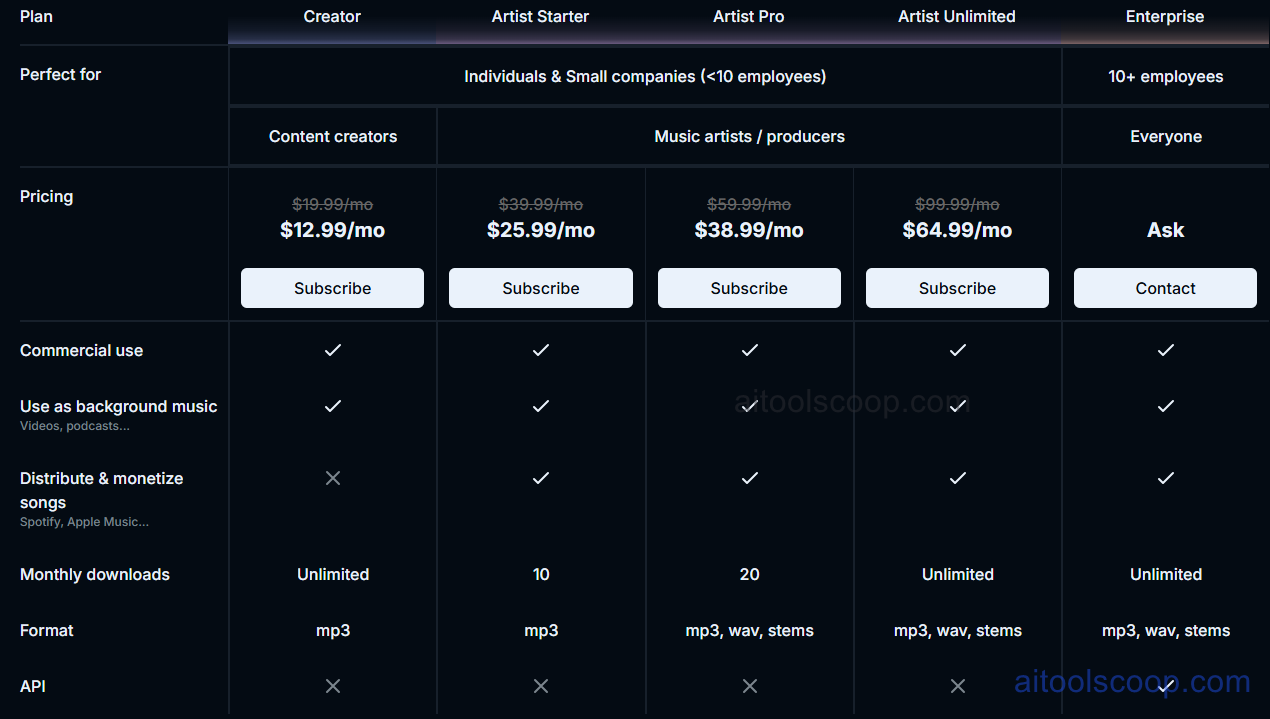Subscribe to the Artist Unlimited plan

pos(957,288)
